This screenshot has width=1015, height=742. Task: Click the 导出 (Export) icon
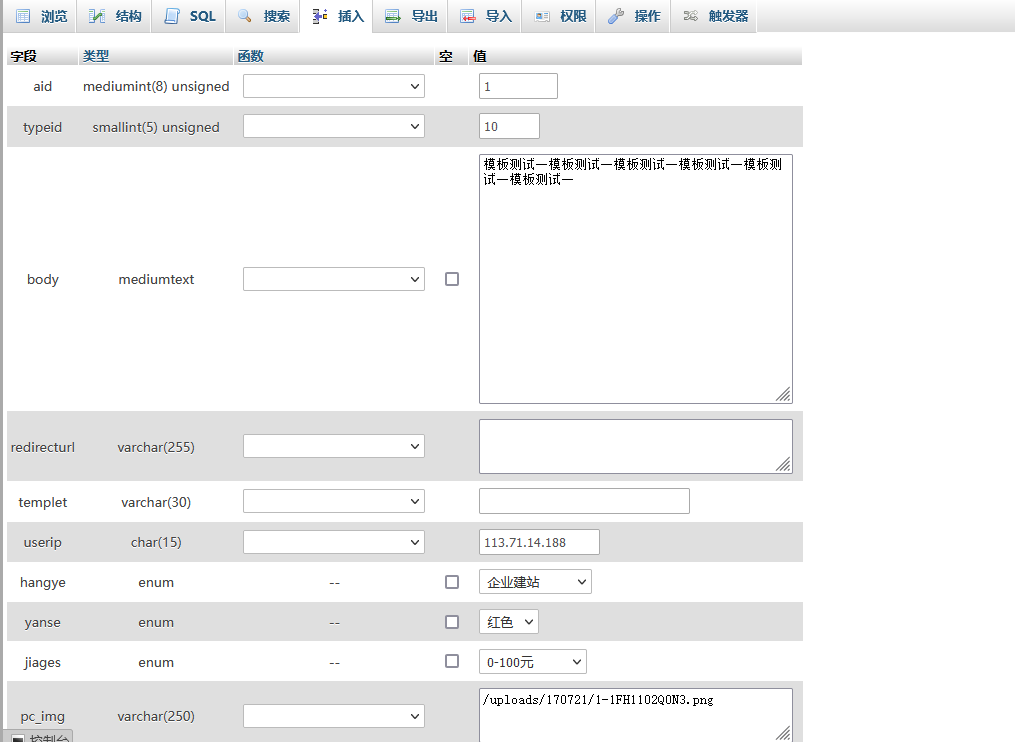[393, 16]
